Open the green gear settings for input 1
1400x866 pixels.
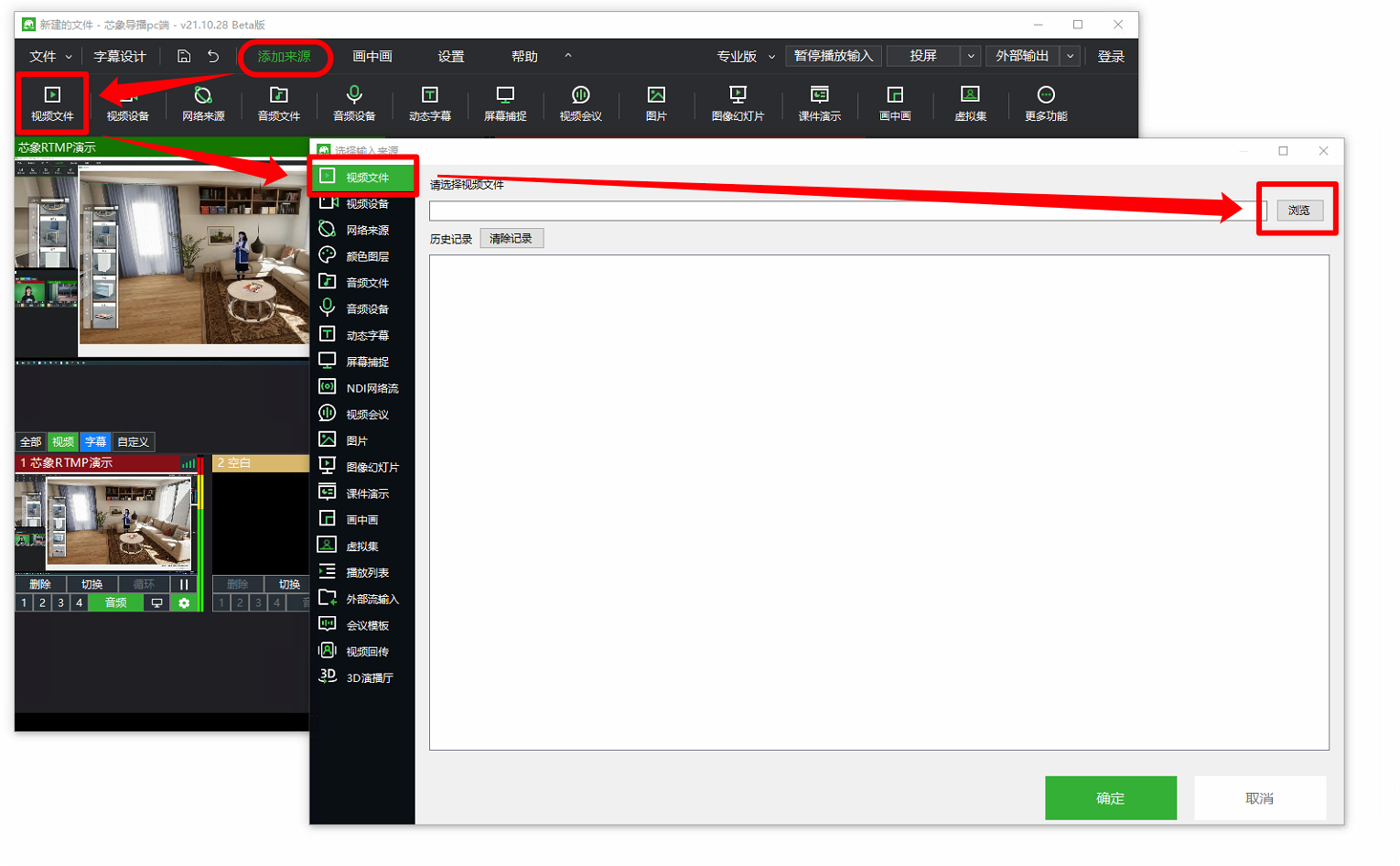(184, 602)
